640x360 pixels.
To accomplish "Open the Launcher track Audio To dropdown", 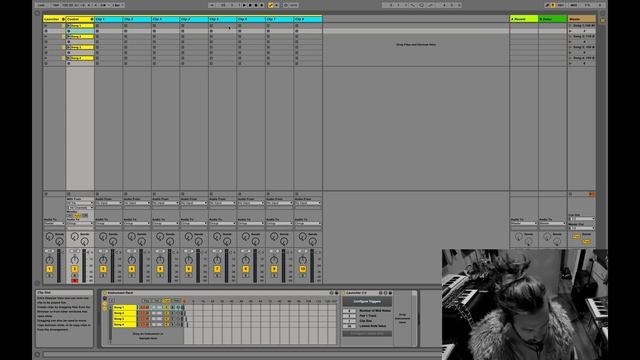I will 54,223.
